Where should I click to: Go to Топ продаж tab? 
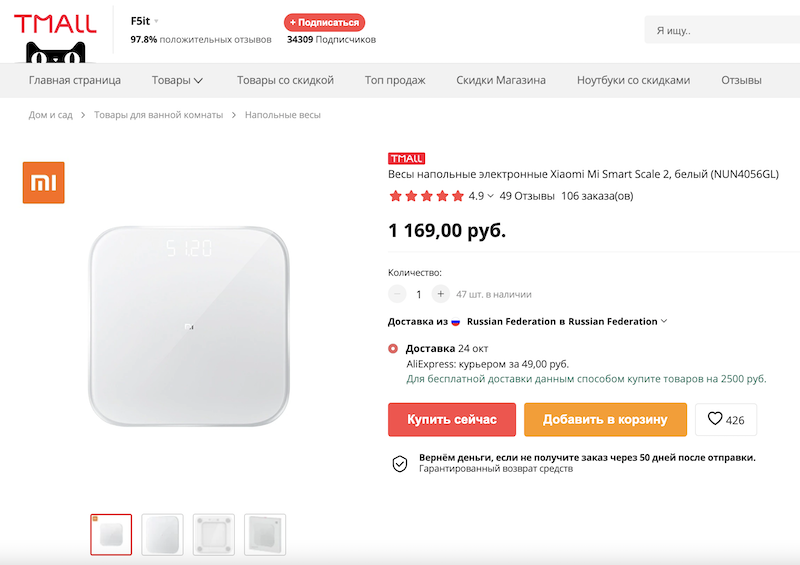click(x=395, y=80)
